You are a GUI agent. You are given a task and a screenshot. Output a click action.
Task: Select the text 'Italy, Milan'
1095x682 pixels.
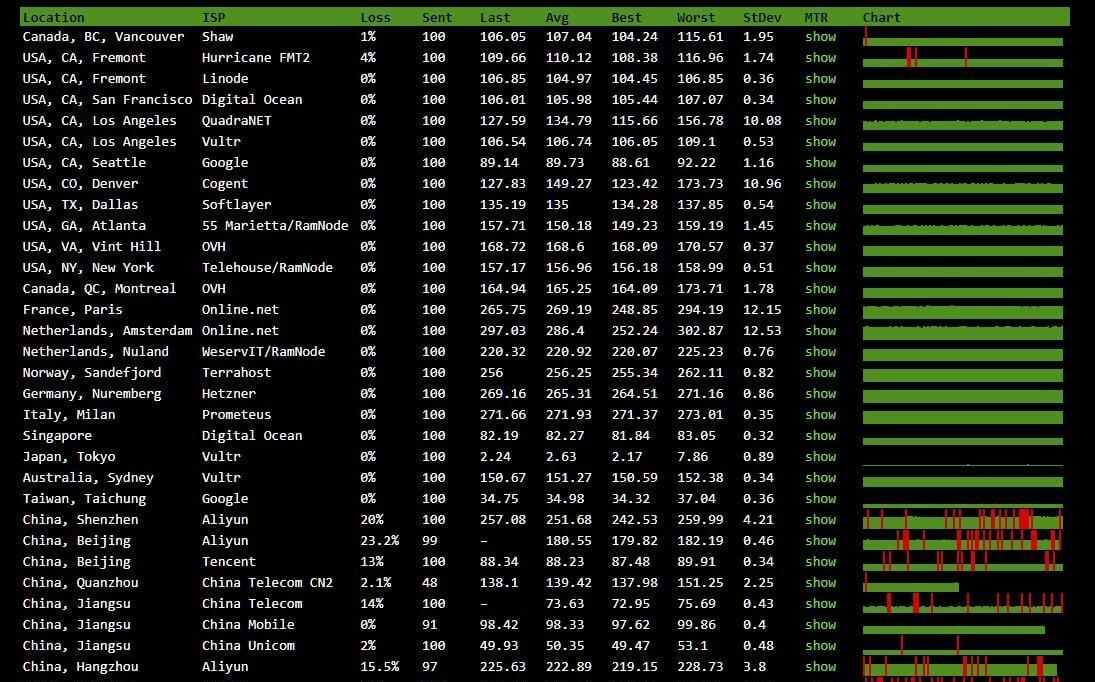click(68, 414)
